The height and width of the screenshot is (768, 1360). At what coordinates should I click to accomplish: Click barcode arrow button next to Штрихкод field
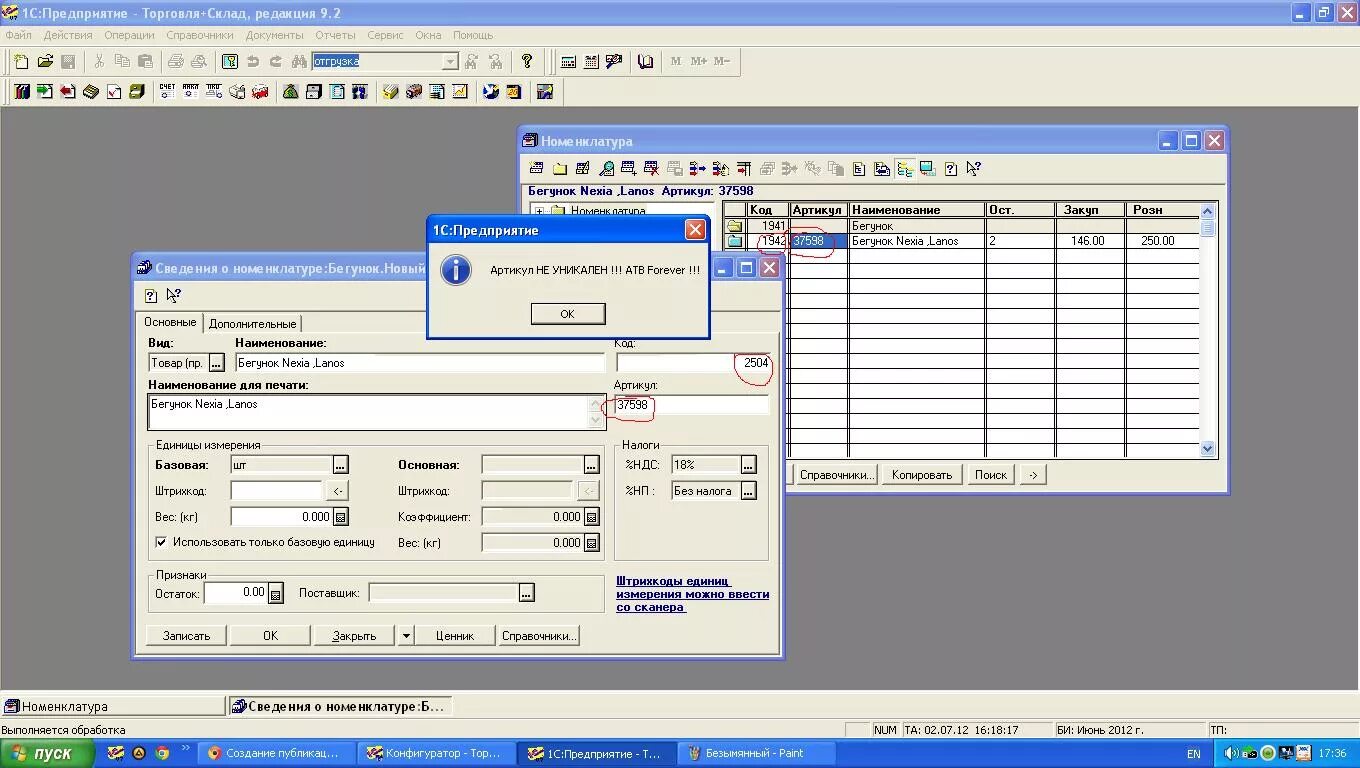(x=338, y=491)
